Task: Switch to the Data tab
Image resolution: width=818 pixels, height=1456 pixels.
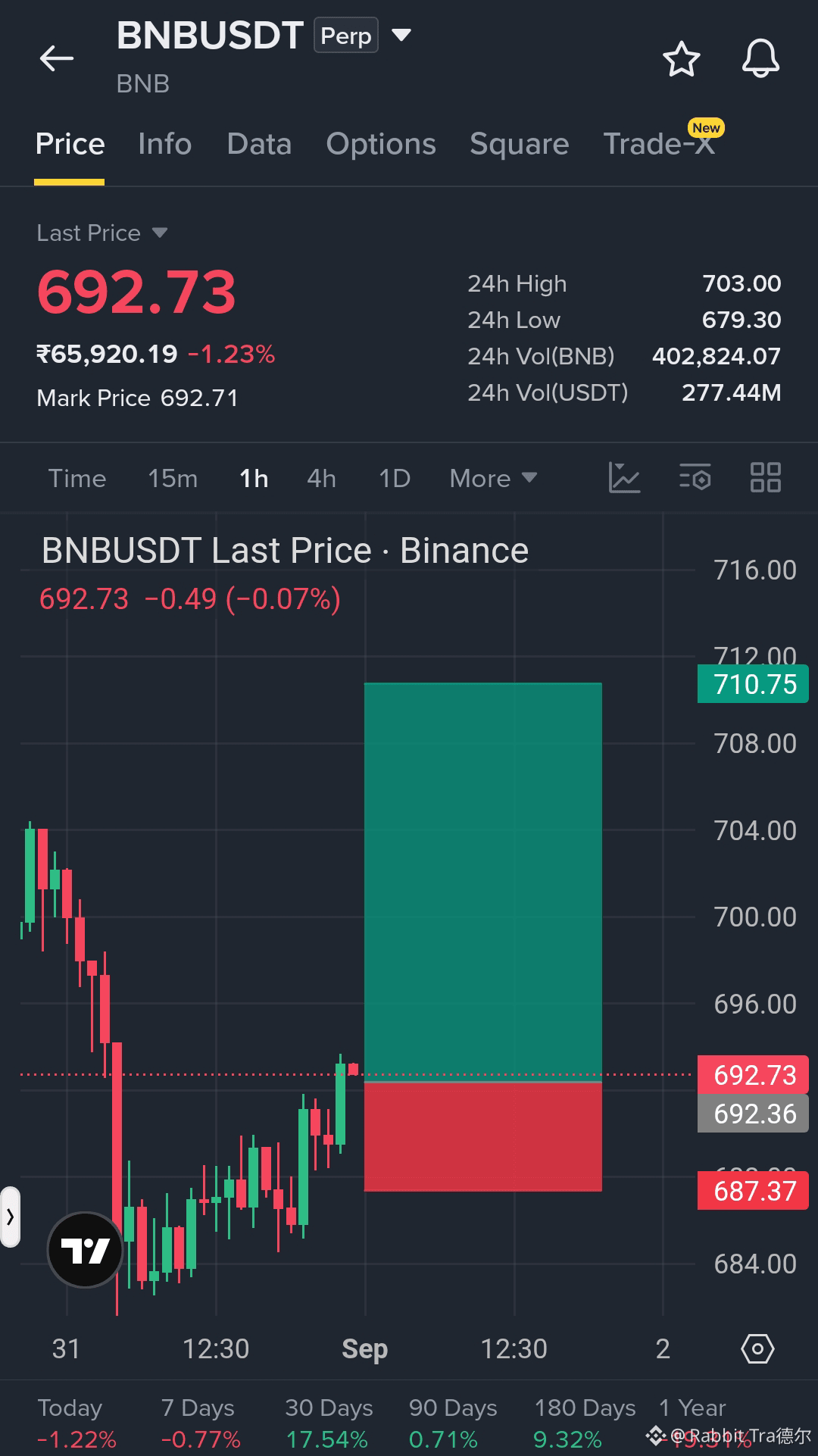Action: pyautogui.click(x=259, y=144)
